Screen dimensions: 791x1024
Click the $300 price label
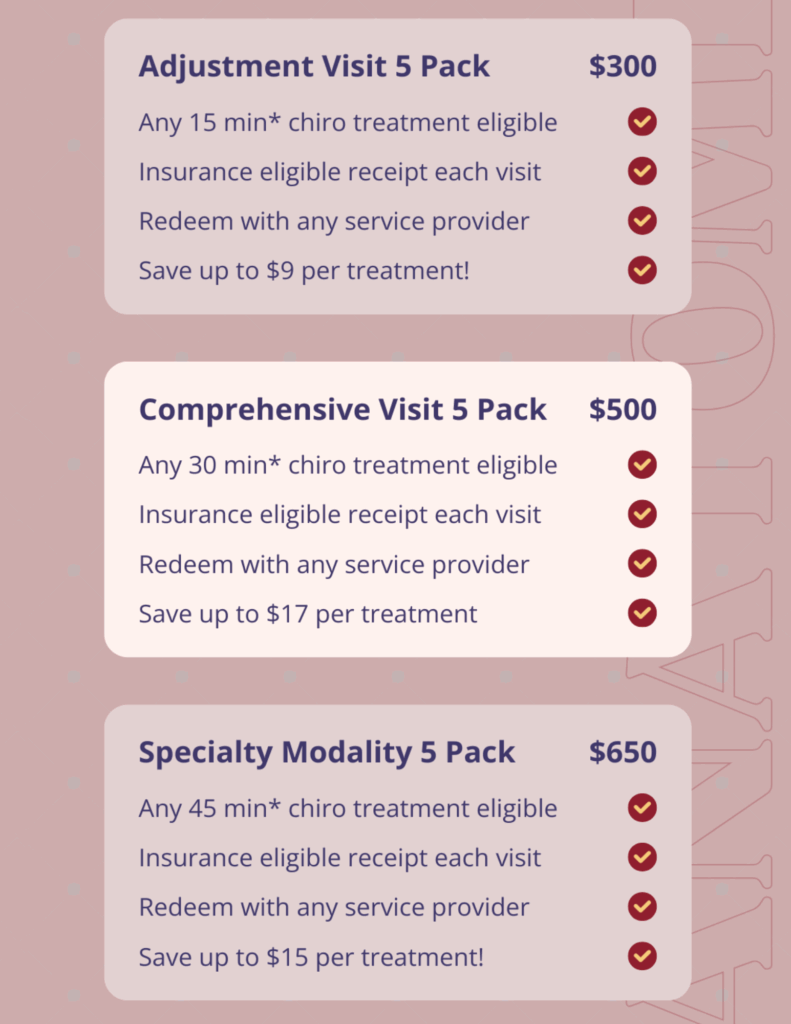[622, 67]
